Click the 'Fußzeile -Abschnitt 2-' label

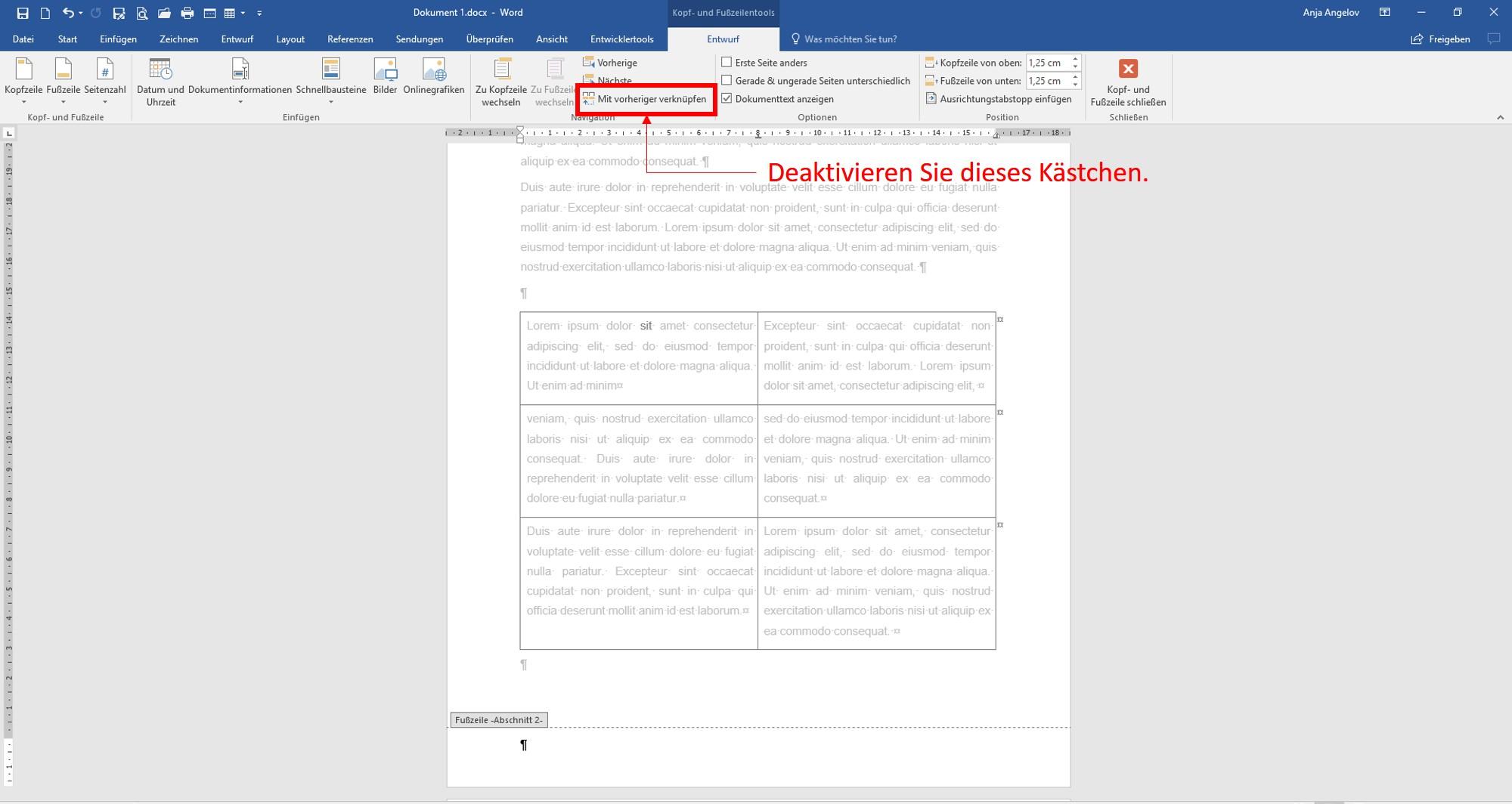tap(499, 720)
